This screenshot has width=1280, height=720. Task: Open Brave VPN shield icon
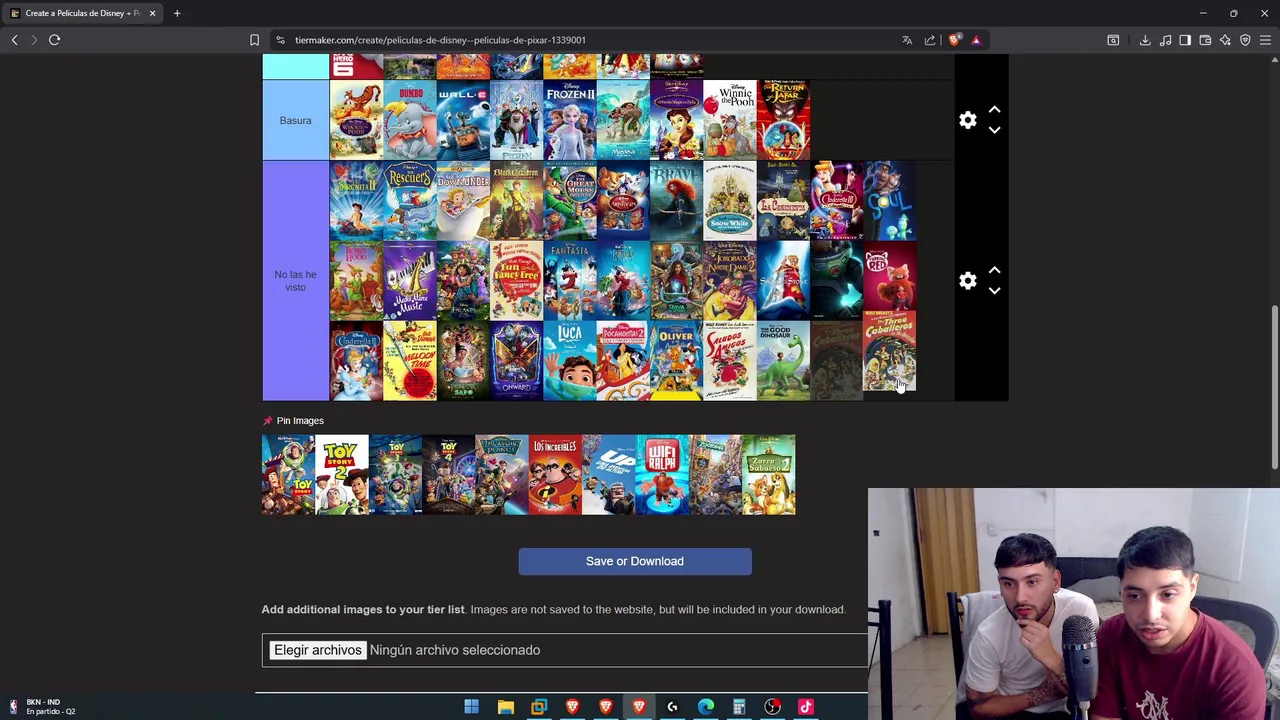point(1245,40)
